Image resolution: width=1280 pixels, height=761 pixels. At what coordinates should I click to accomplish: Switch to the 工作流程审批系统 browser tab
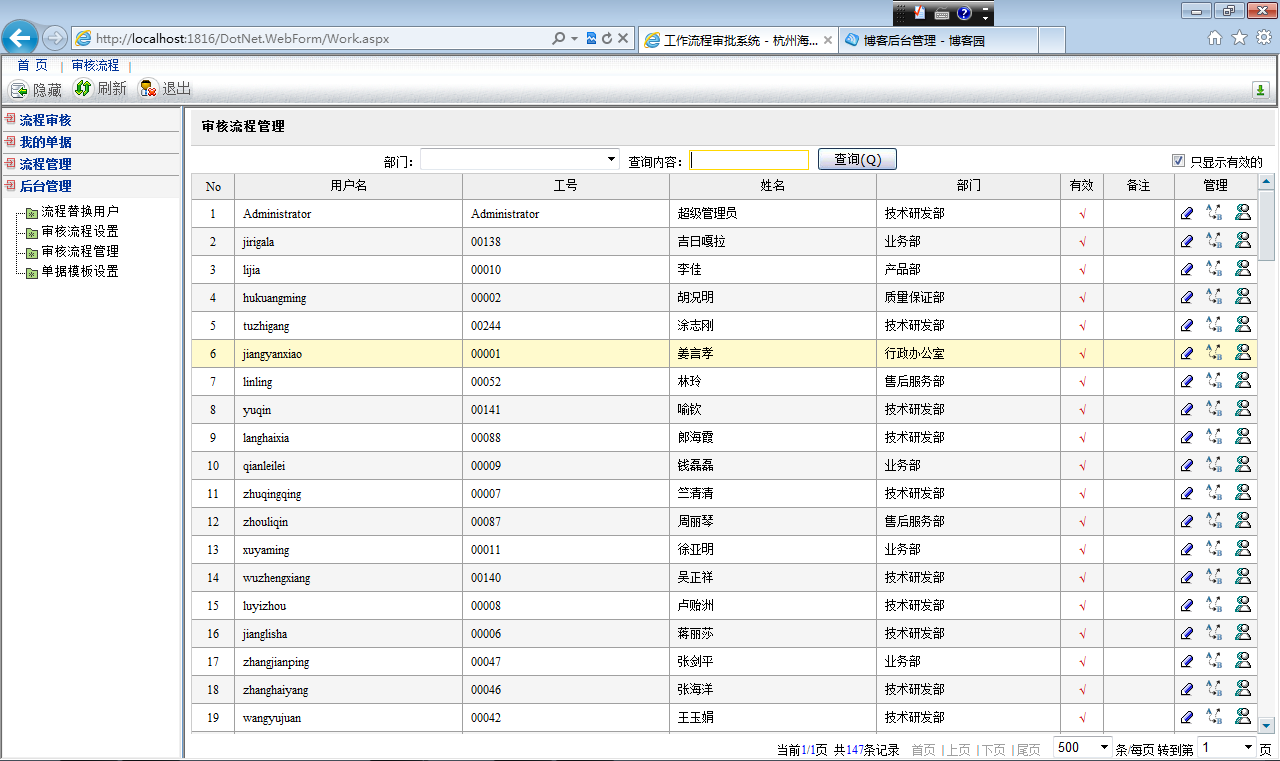737,40
